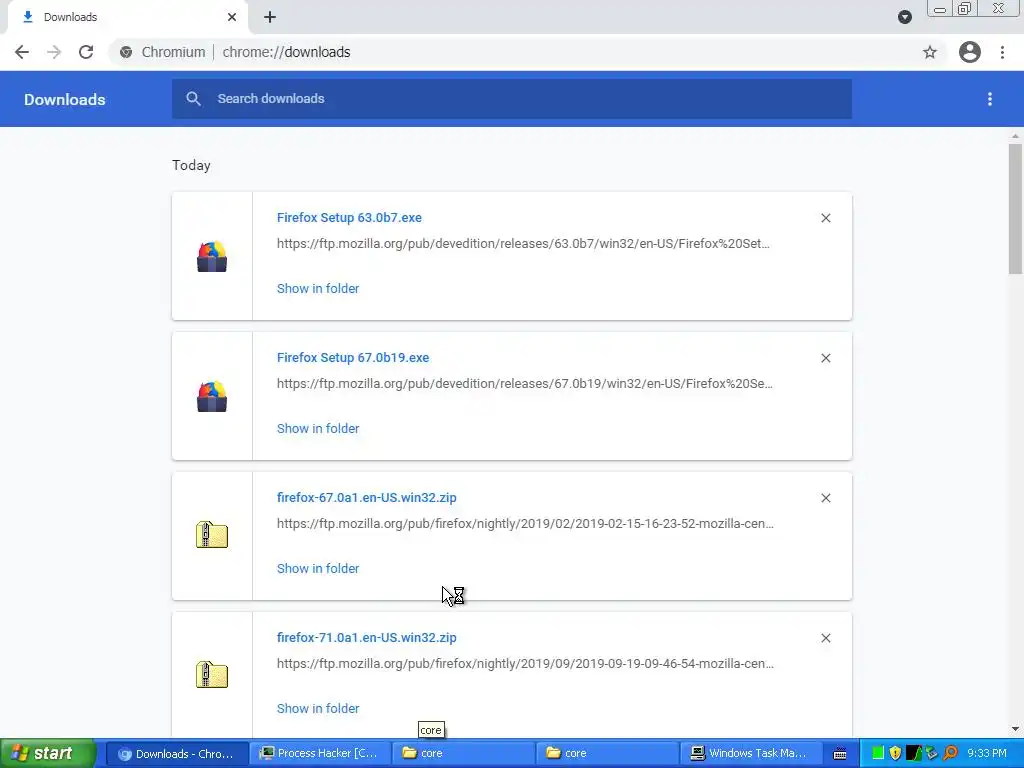Open the Downloads page more-actions menu
Screen dimensions: 1024x768
990,99
